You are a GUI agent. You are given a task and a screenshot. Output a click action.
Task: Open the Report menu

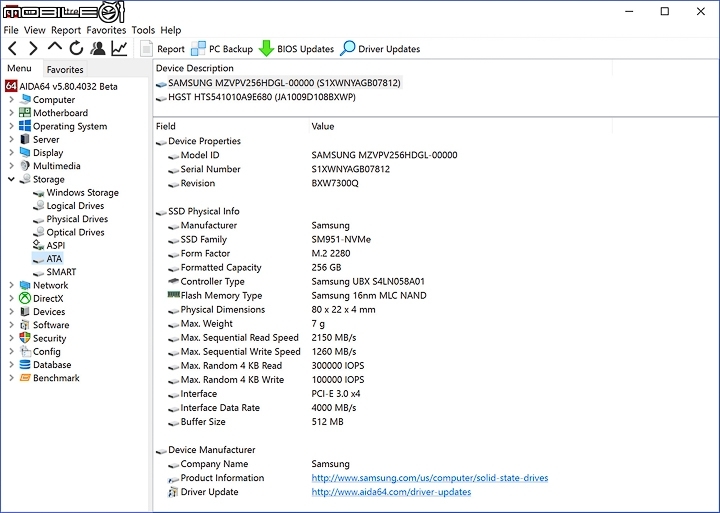[x=66, y=30]
